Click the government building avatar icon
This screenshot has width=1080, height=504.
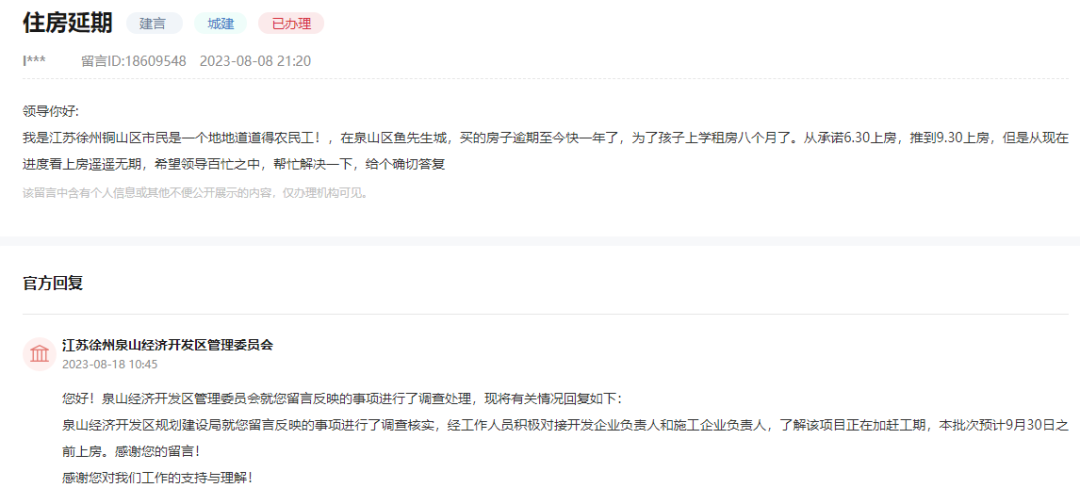point(39,354)
